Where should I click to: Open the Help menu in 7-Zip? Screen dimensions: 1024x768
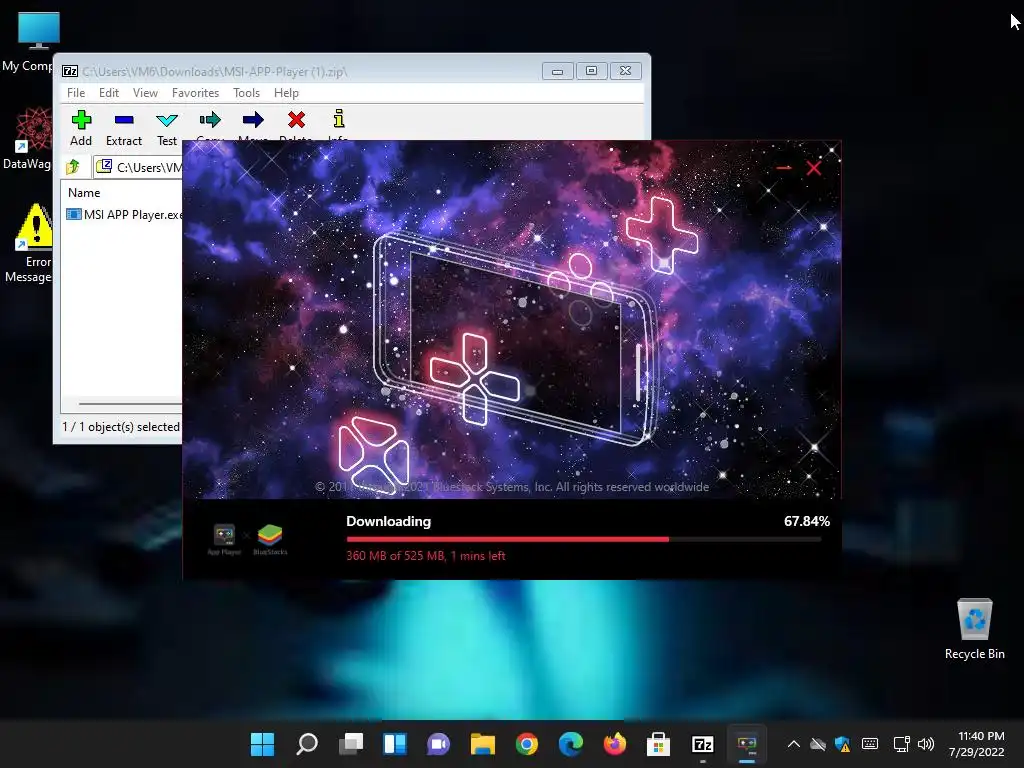pos(286,93)
